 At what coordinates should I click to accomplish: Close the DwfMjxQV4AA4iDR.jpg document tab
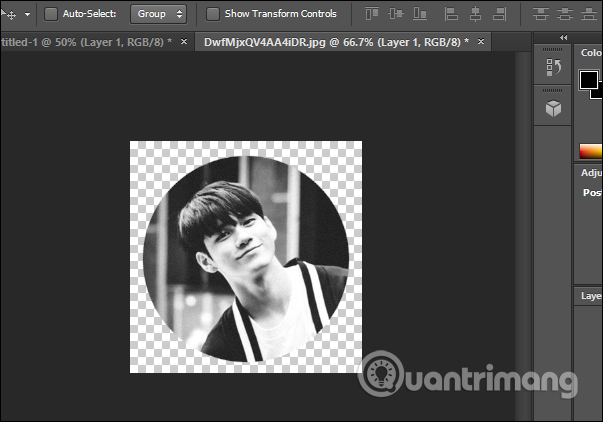click(481, 42)
